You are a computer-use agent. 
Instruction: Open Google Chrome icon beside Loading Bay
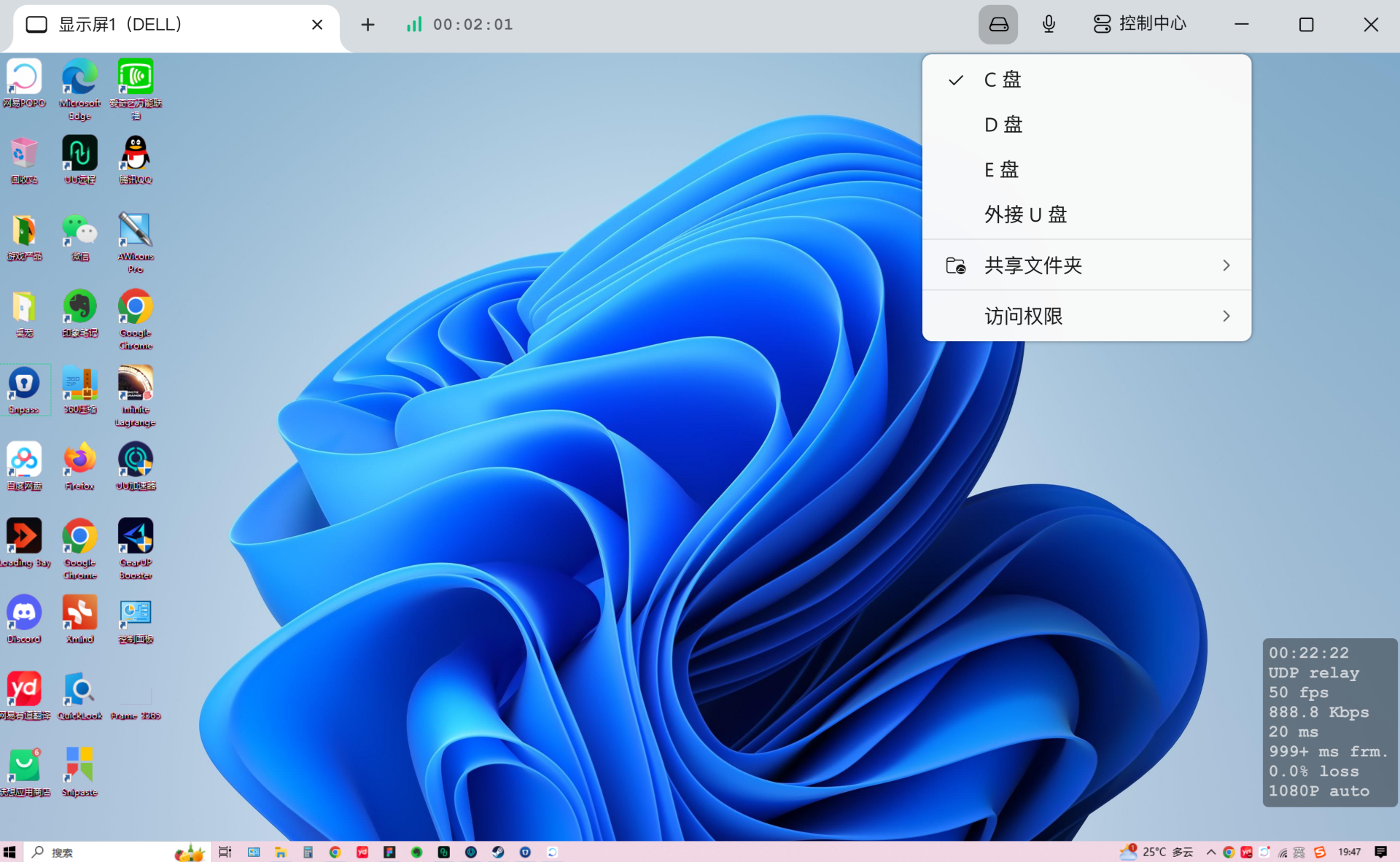coord(80,548)
